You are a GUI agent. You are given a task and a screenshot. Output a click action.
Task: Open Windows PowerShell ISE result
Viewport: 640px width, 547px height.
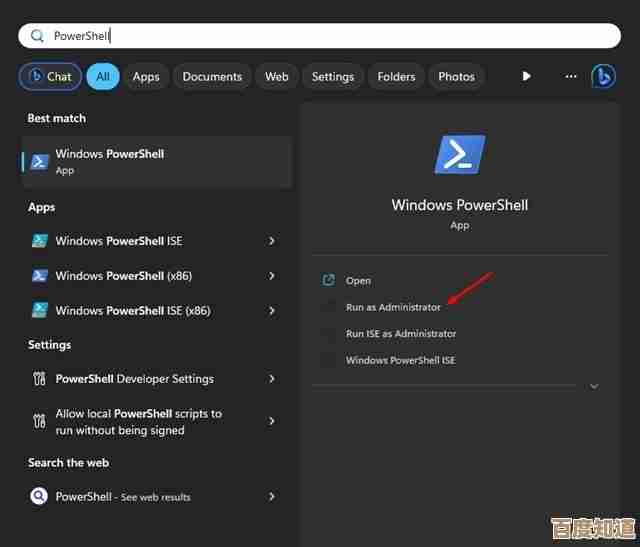[157, 241]
